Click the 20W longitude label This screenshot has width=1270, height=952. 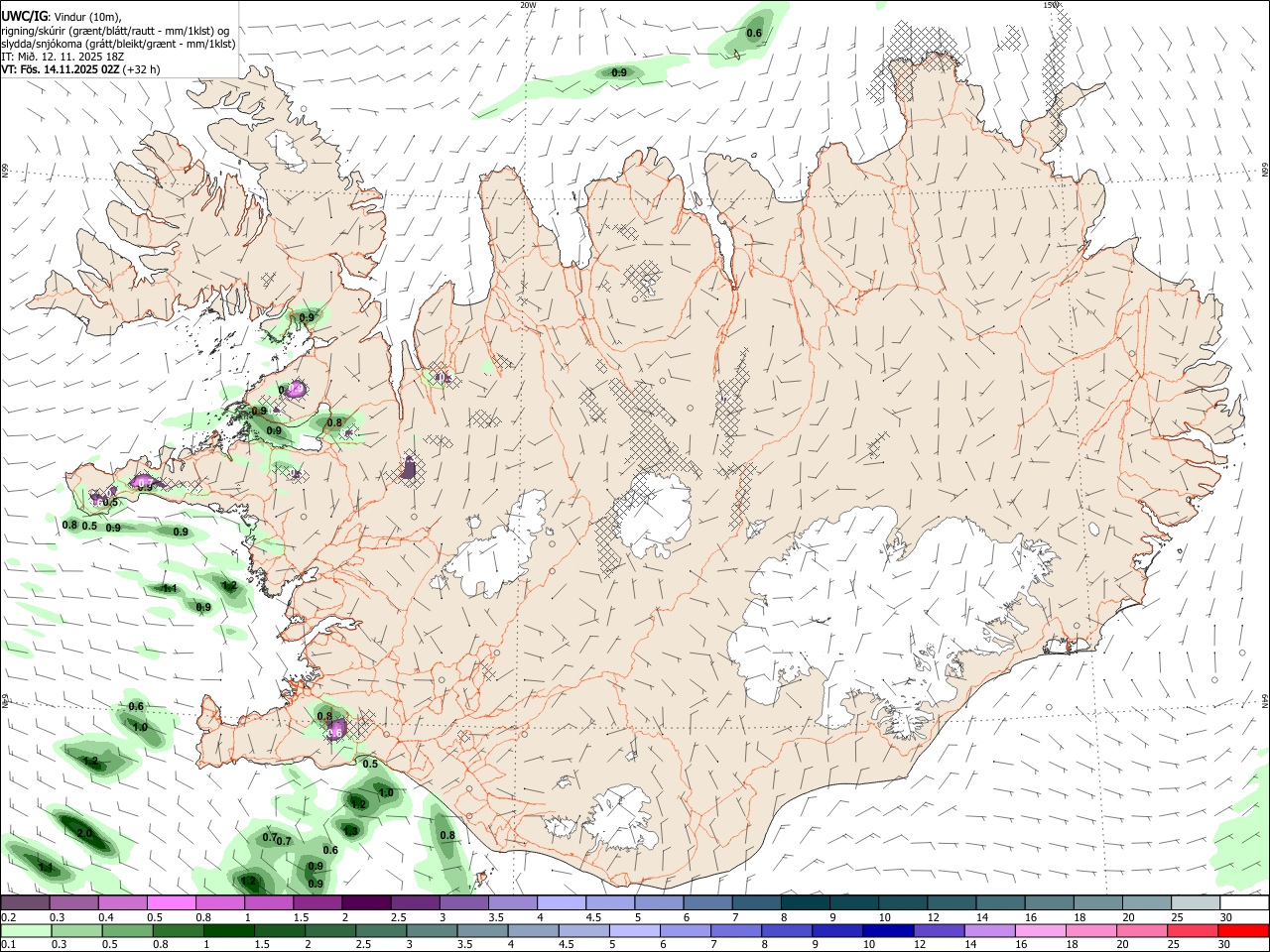[528, 5]
